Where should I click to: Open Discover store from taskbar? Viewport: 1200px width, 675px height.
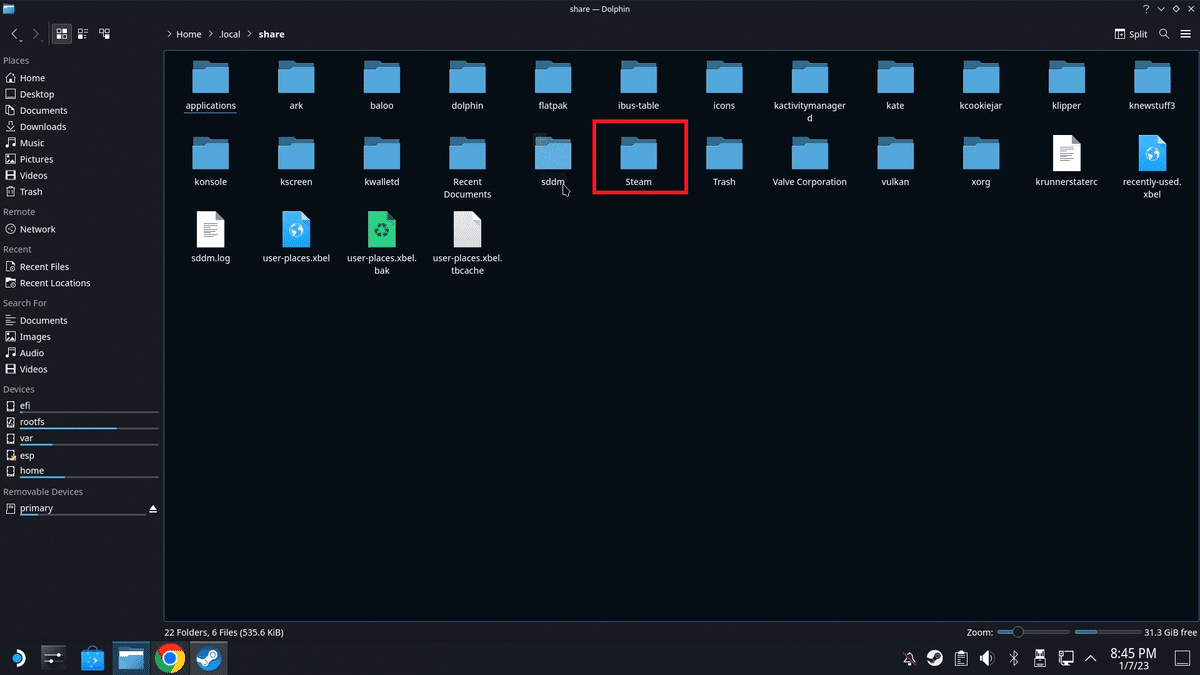click(92, 657)
